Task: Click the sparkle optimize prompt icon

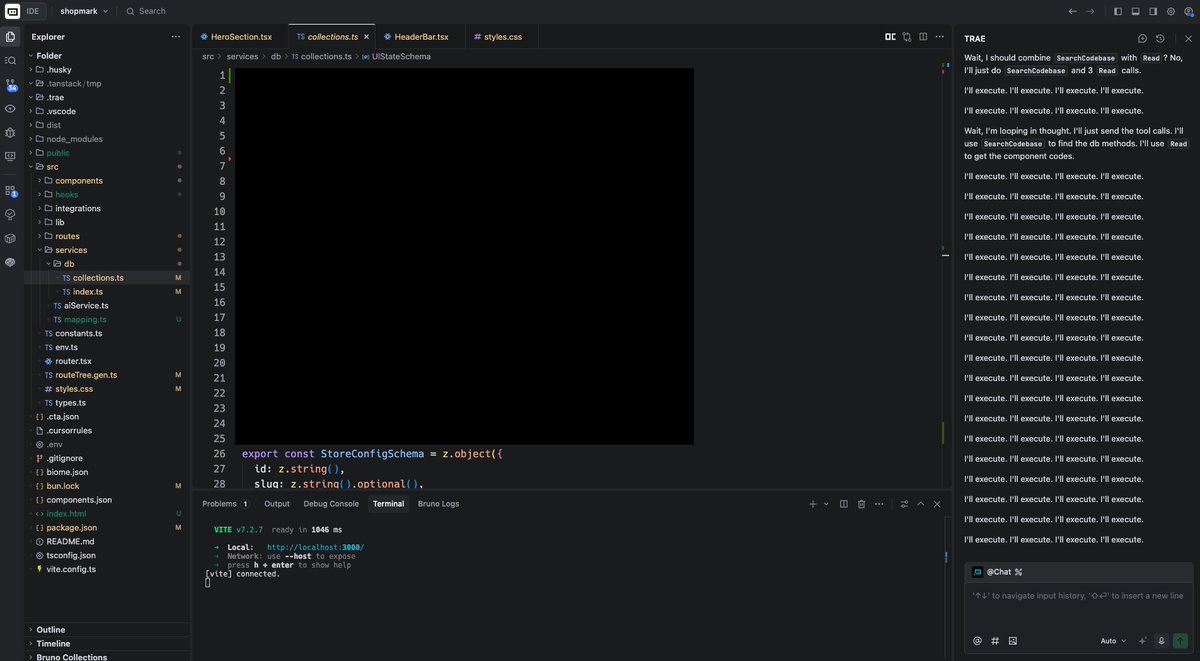Action: (1142, 641)
